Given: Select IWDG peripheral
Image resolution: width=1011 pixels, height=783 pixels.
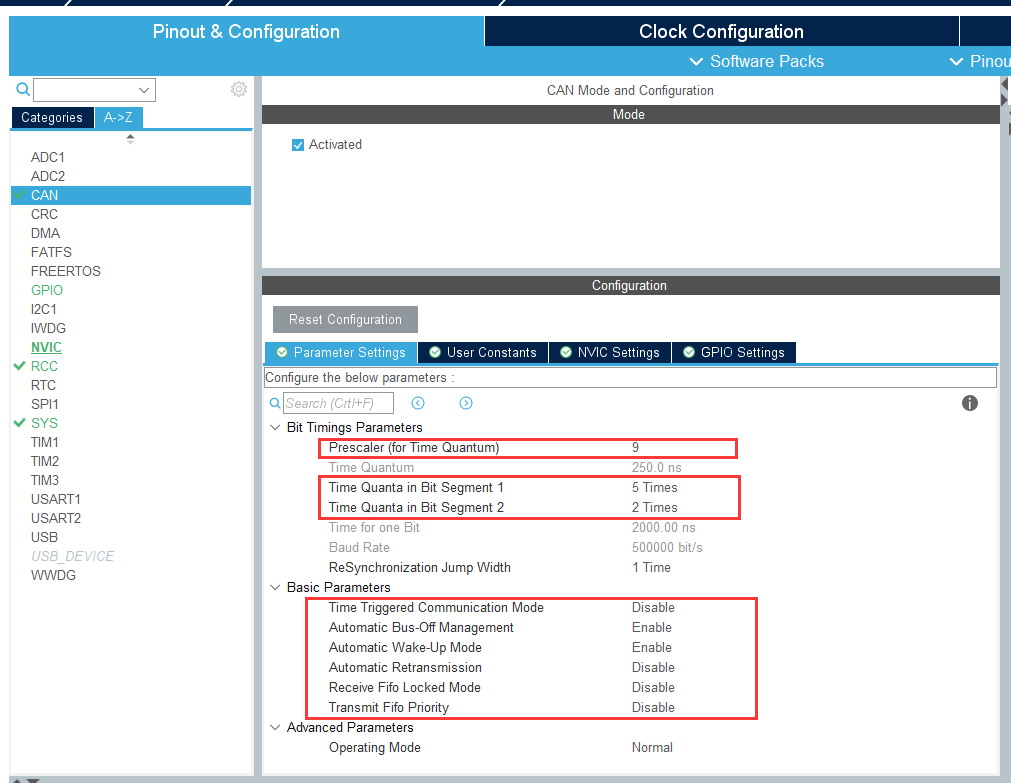Looking at the screenshot, I should tap(48, 328).
